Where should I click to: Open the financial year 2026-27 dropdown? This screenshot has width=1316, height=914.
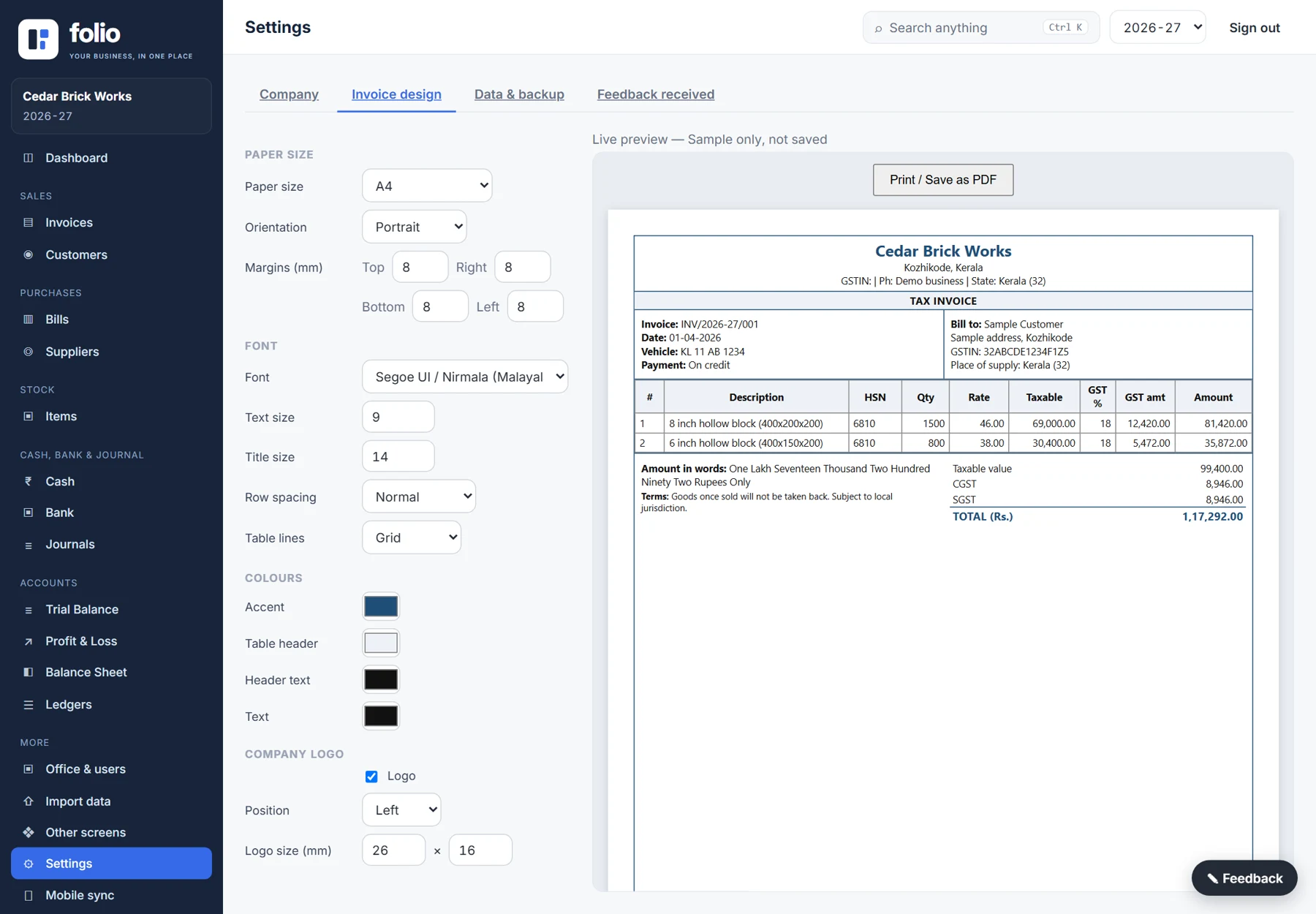[x=1157, y=28]
